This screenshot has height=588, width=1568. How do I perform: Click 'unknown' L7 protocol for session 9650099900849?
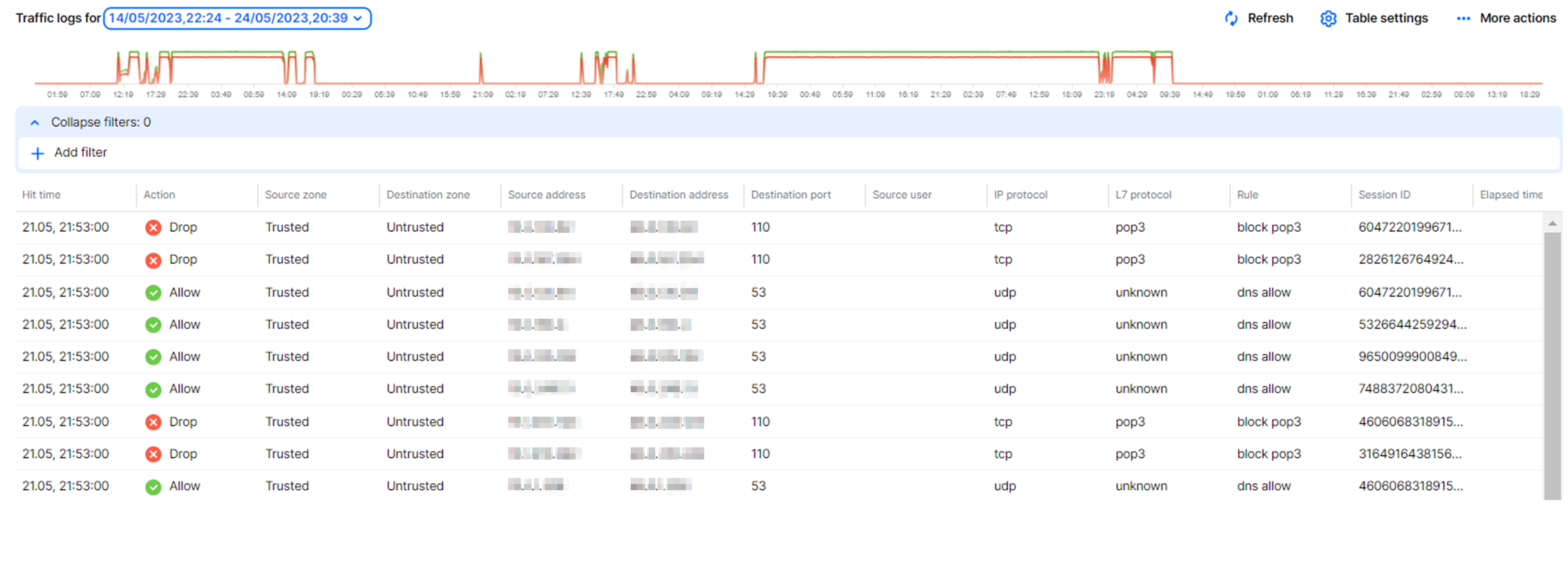click(x=1141, y=357)
